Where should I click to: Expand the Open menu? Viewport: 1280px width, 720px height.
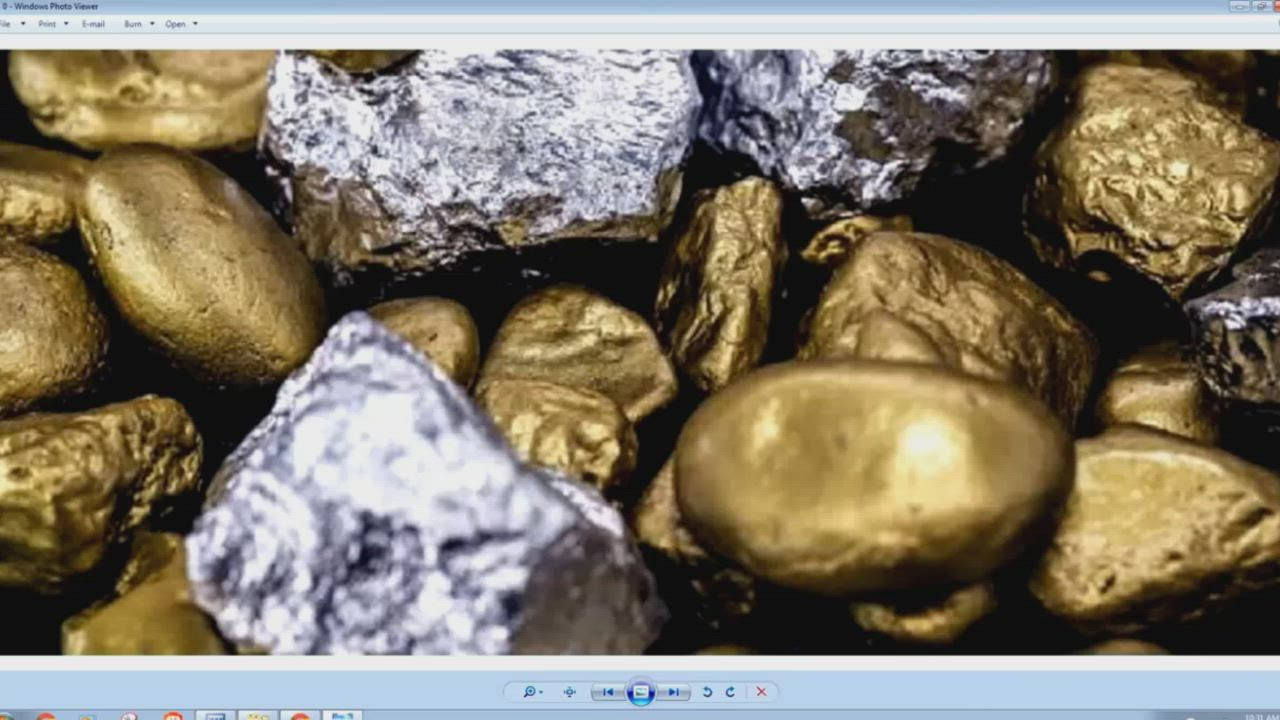click(x=181, y=24)
